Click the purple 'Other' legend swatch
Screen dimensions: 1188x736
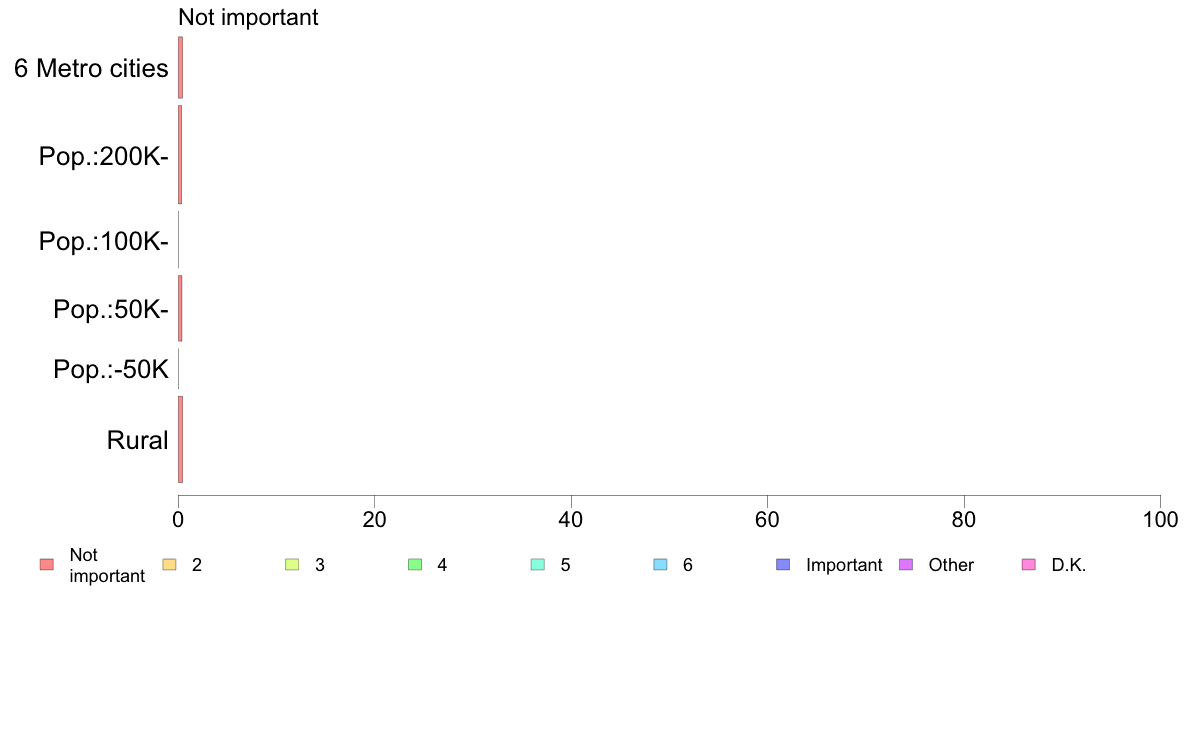(x=906, y=565)
